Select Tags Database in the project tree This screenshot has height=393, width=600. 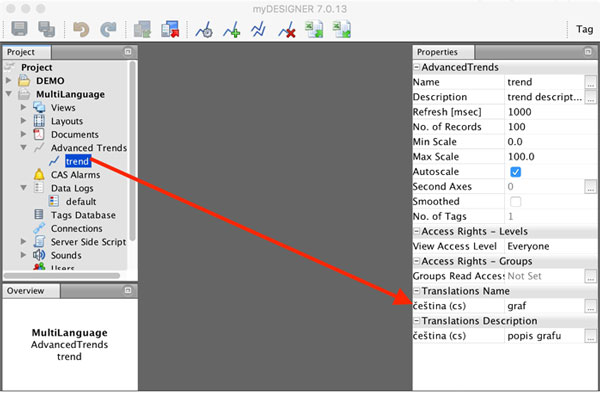(83, 215)
